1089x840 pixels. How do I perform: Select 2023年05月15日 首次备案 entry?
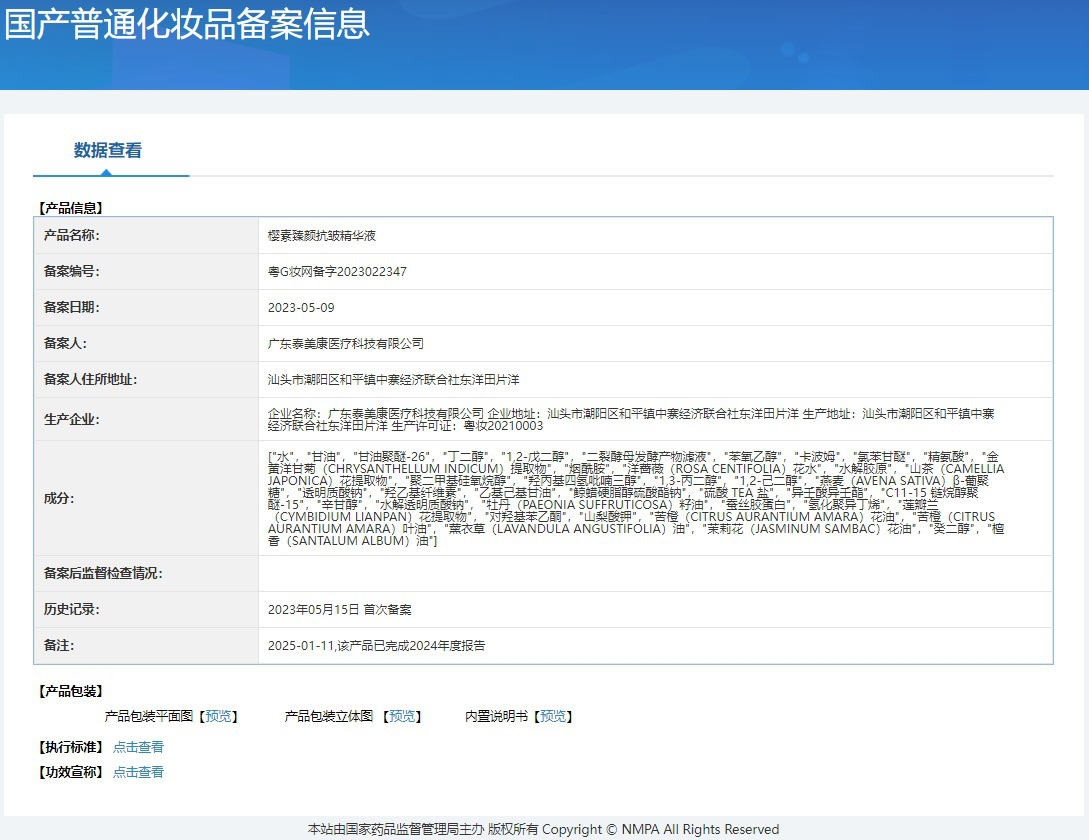tap(340, 609)
